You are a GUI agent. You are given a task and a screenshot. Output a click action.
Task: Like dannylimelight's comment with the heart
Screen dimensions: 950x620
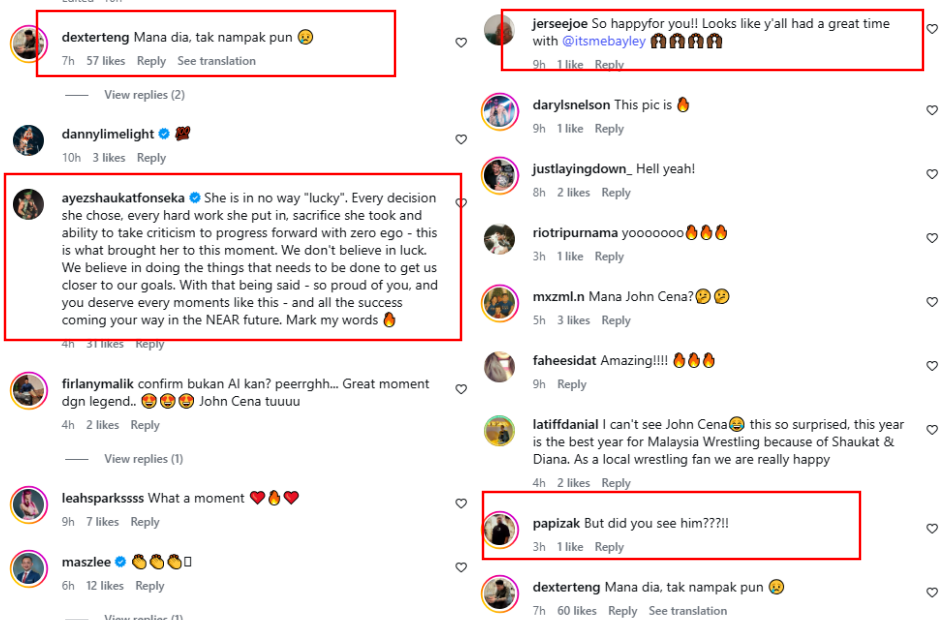tap(461, 139)
